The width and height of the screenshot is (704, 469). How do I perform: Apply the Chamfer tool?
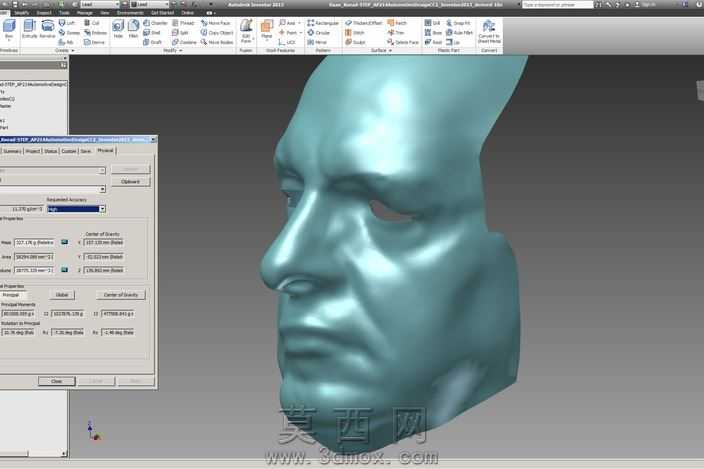pyautogui.click(x=155, y=23)
